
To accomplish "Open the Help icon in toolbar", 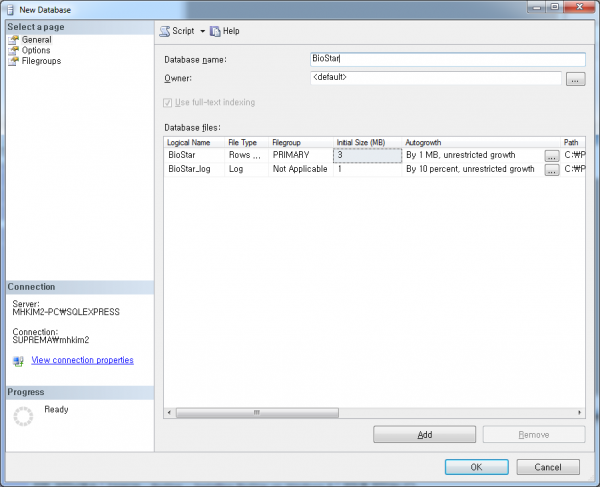I will point(215,31).
